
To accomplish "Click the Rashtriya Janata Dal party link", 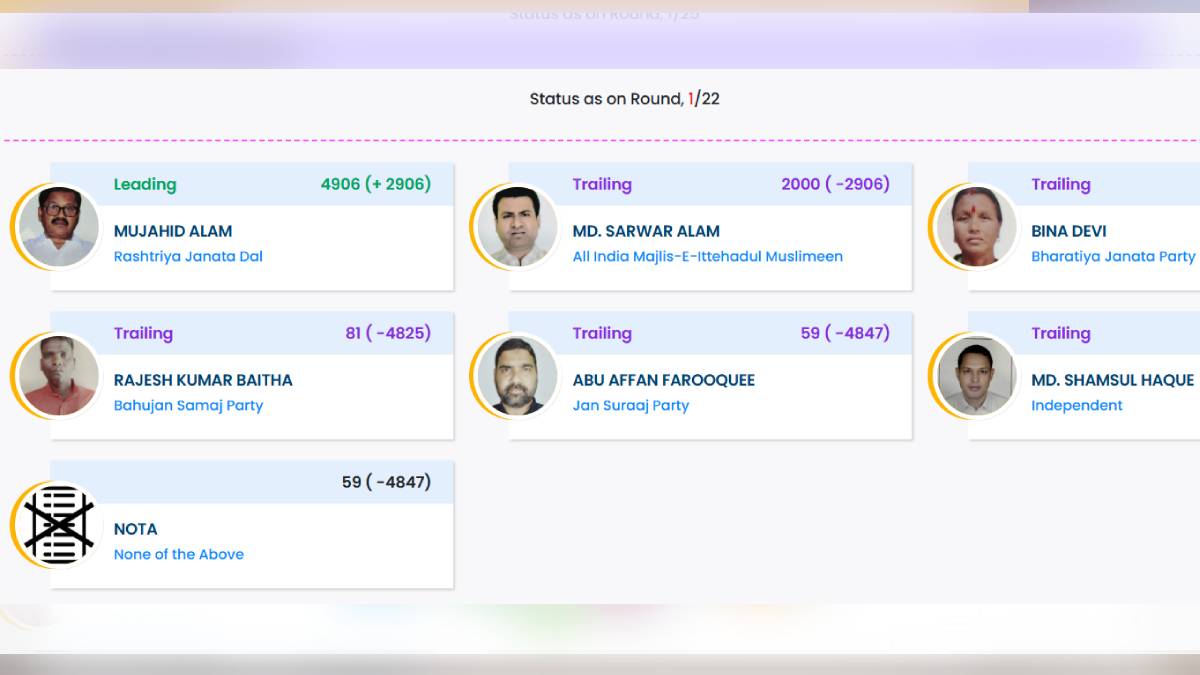I will (188, 257).
